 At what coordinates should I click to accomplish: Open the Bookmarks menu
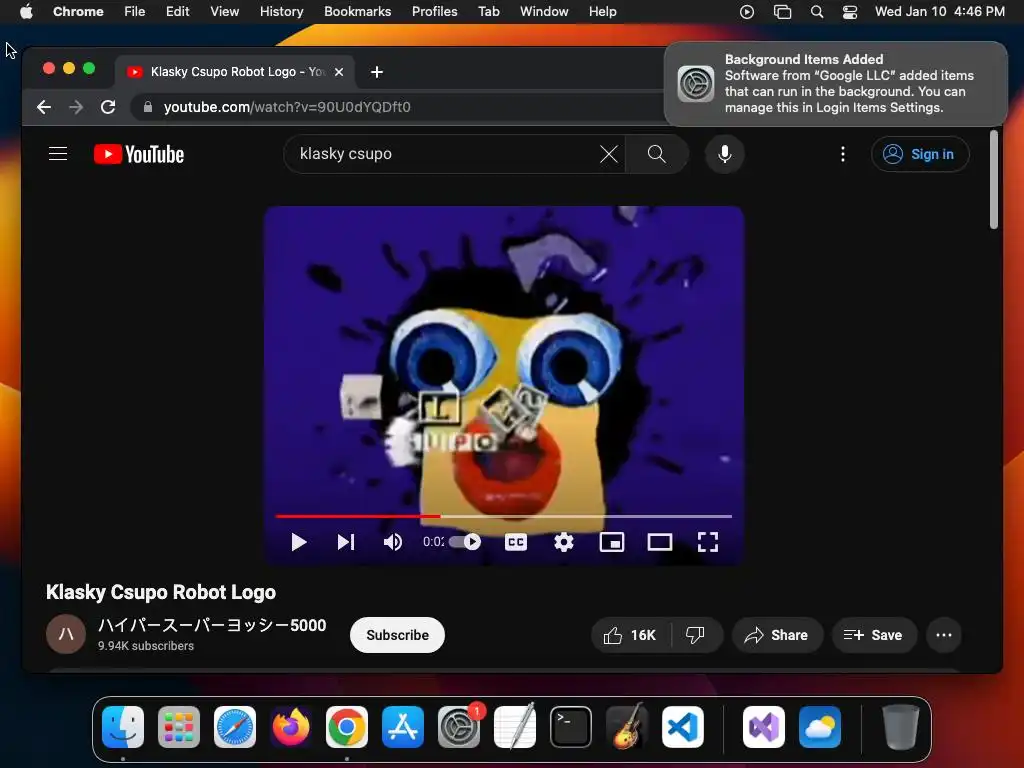pos(357,11)
